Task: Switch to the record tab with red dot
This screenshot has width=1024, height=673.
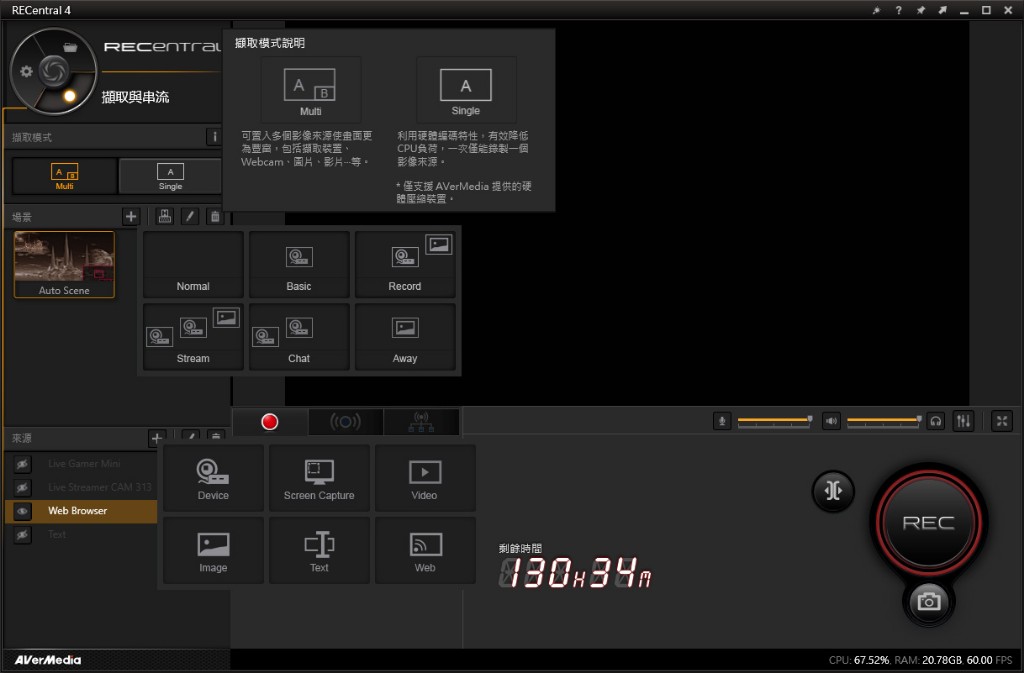Action: click(x=270, y=422)
